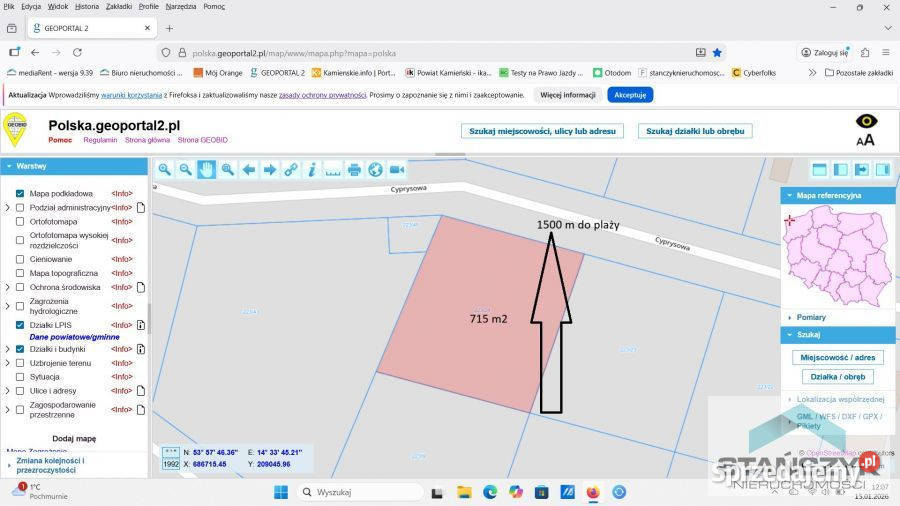Click the reference map of Poland
Screen dimensions: 900x506
coord(837,256)
